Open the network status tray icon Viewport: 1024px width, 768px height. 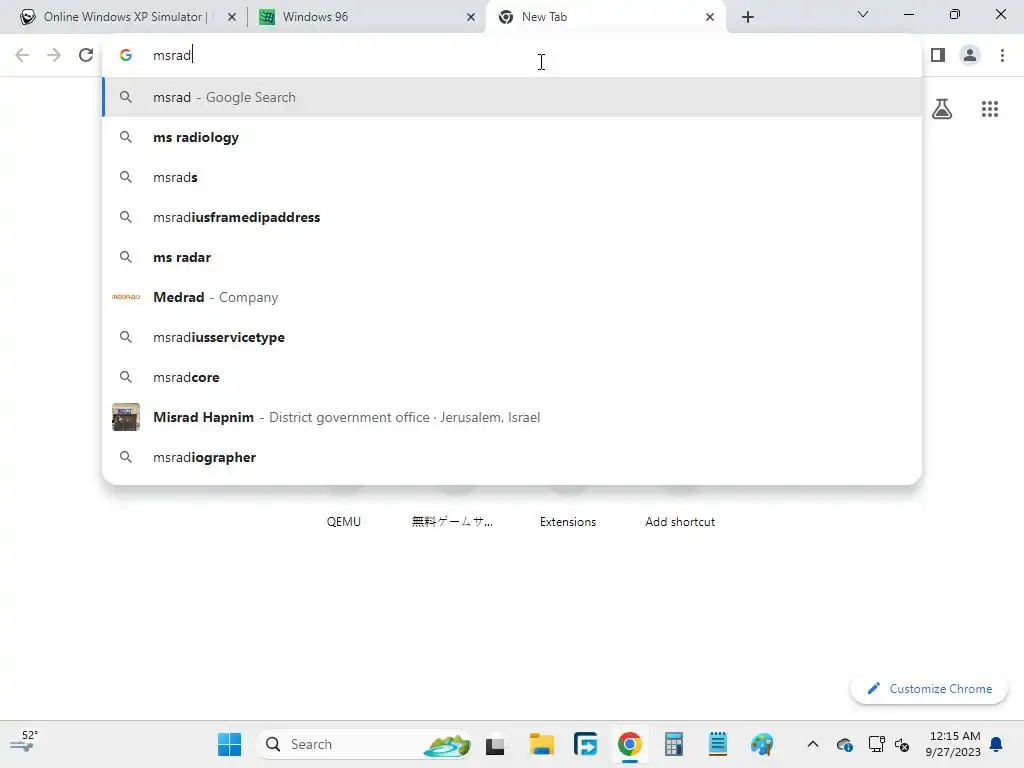pyautogui.click(x=876, y=744)
